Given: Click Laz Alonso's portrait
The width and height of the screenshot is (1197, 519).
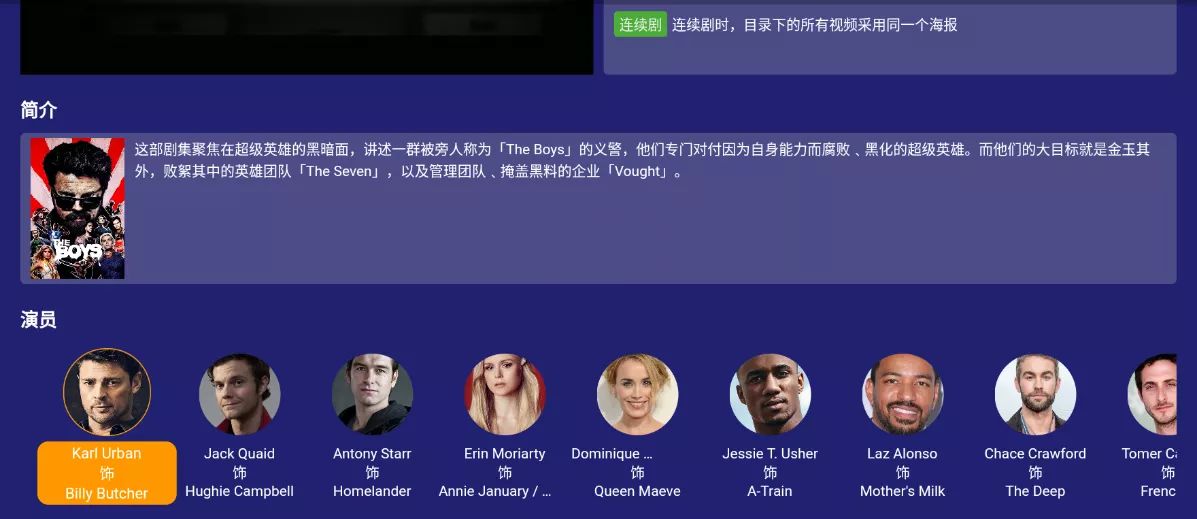Looking at the screenshot, I should point(903,395).
